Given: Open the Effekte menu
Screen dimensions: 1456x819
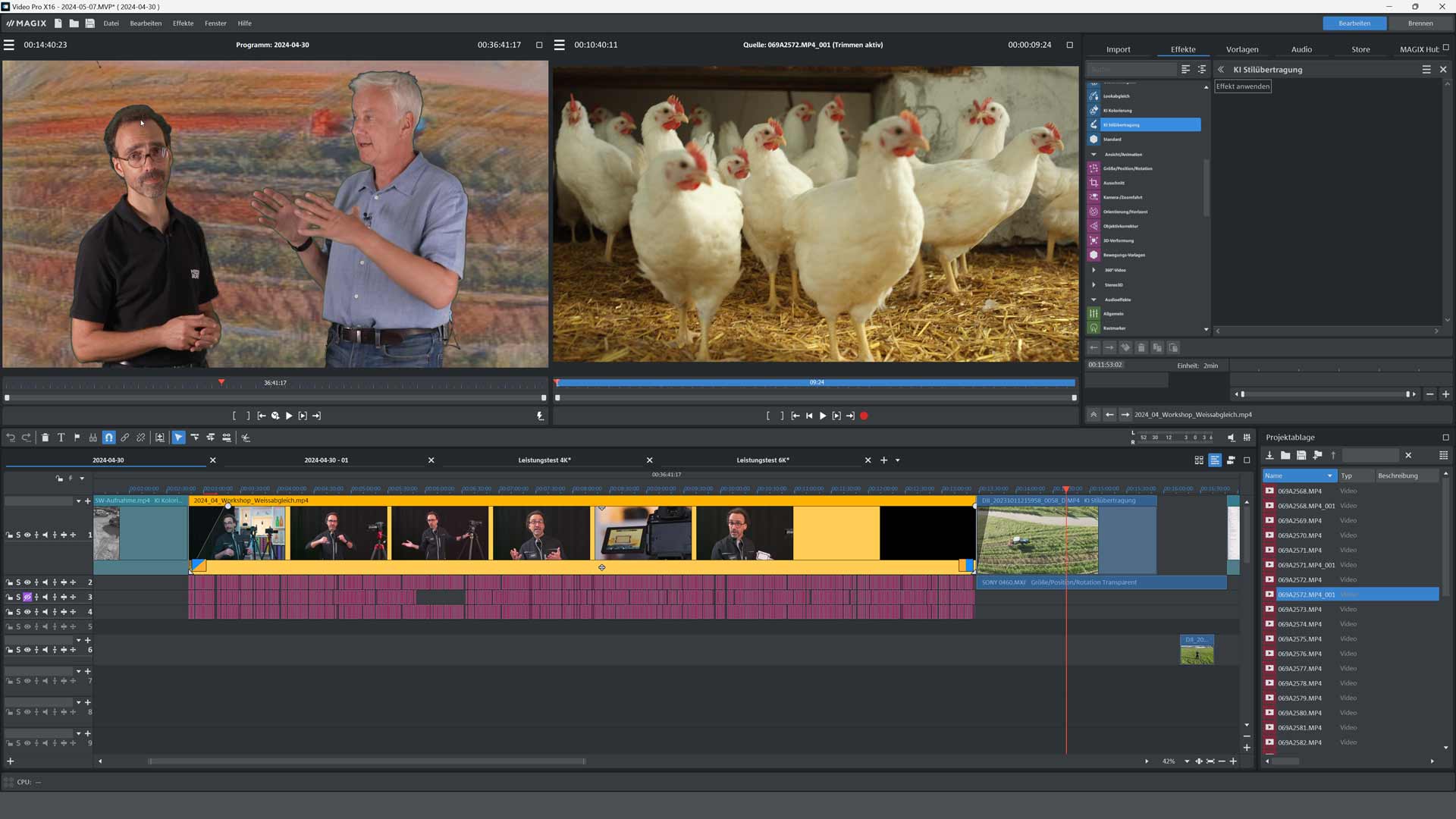Looking at the screenshot, I should [x=183, y=24].
